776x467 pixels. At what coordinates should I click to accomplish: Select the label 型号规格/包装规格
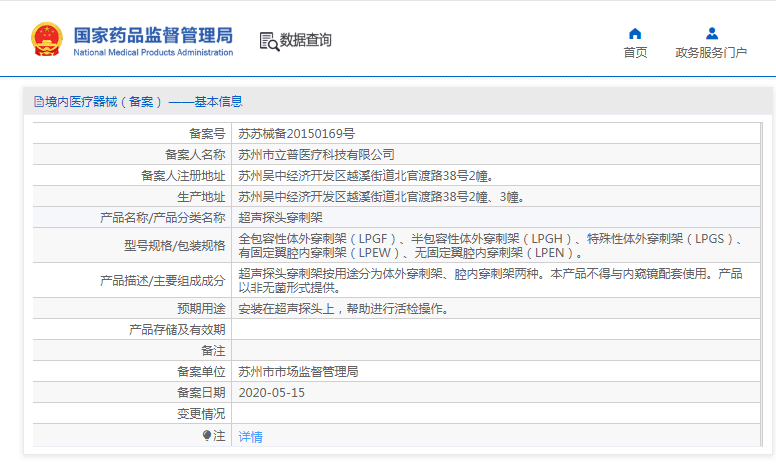click(x=175, y=246)
